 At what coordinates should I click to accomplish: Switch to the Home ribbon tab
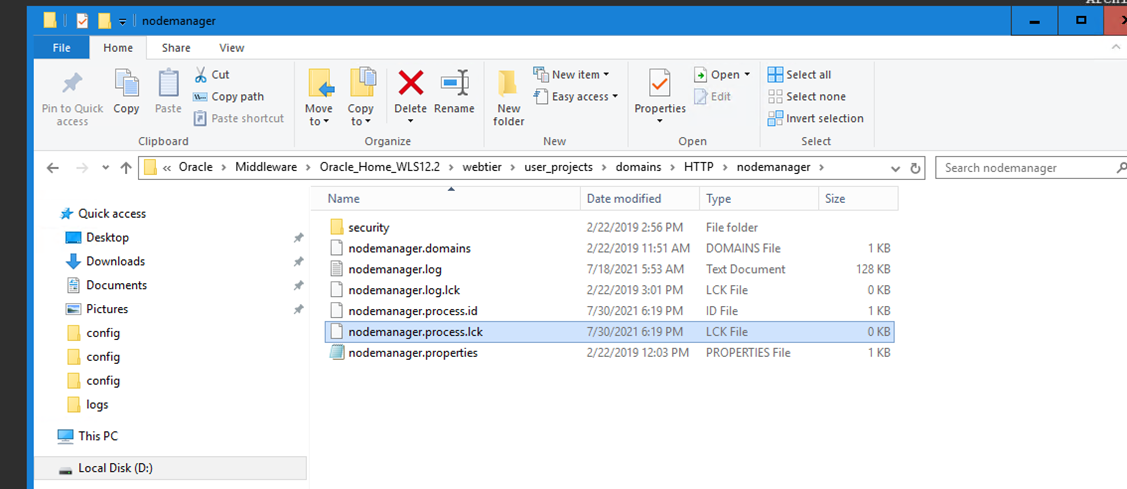[118, 47]
